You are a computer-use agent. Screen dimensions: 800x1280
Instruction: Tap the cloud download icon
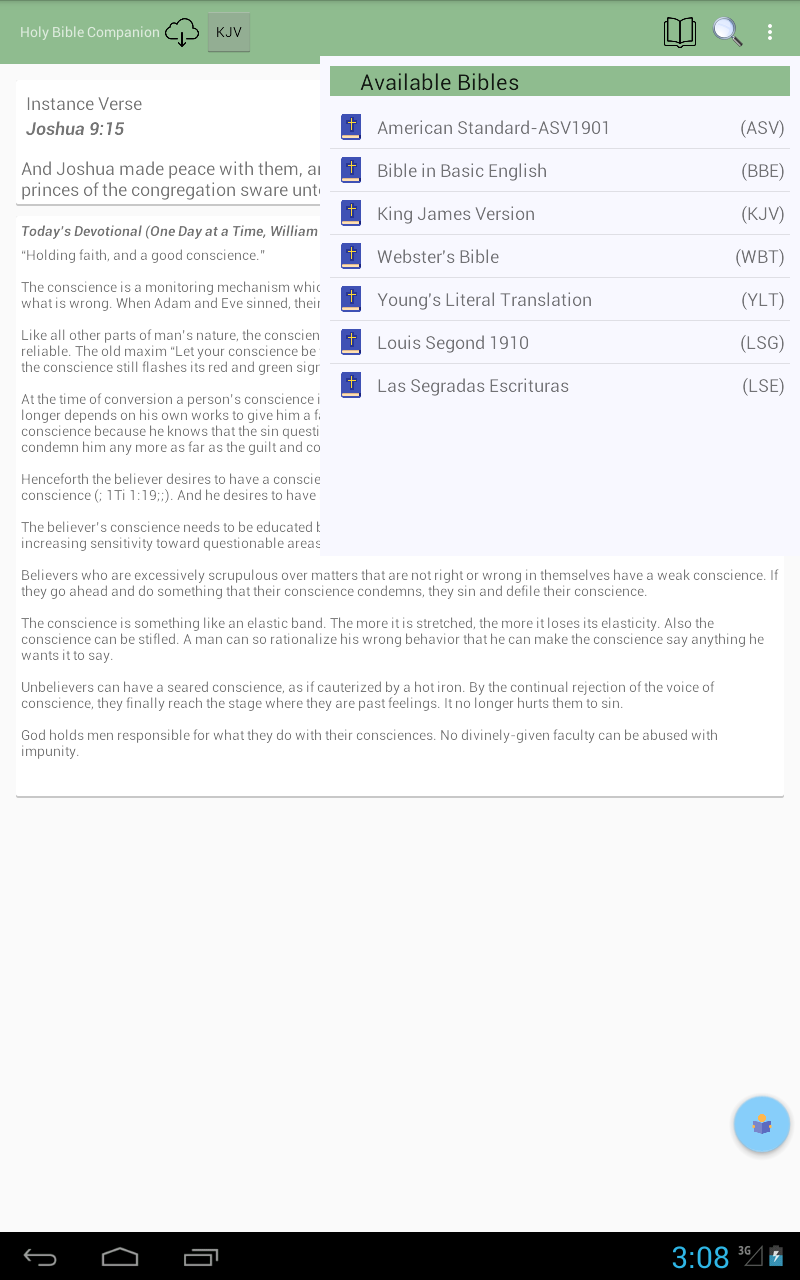click(x=182, y=32)
